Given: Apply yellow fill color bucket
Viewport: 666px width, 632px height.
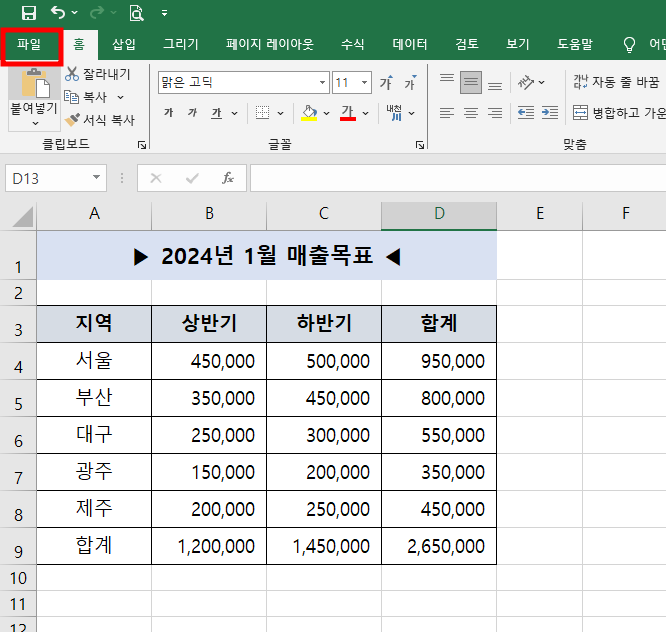Looking at the screenshot, I should pos(309,113).
